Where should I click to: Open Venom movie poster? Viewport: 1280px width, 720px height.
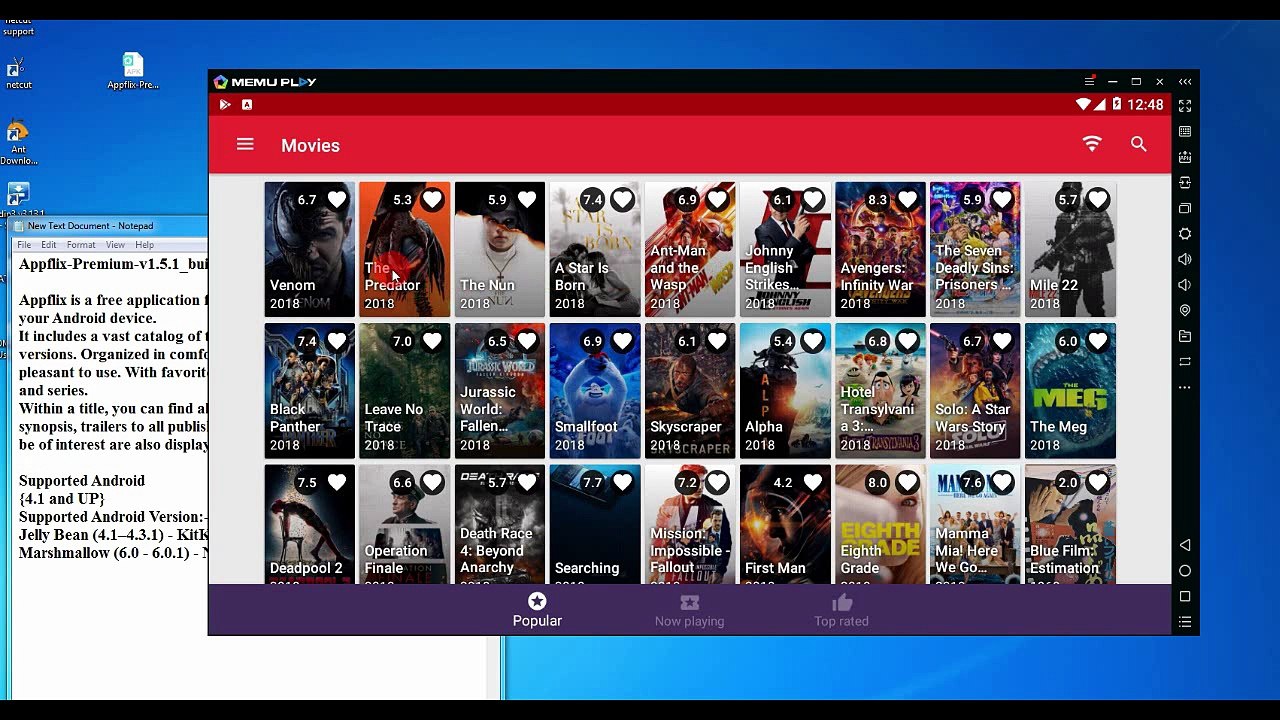(x=310, y=249)
